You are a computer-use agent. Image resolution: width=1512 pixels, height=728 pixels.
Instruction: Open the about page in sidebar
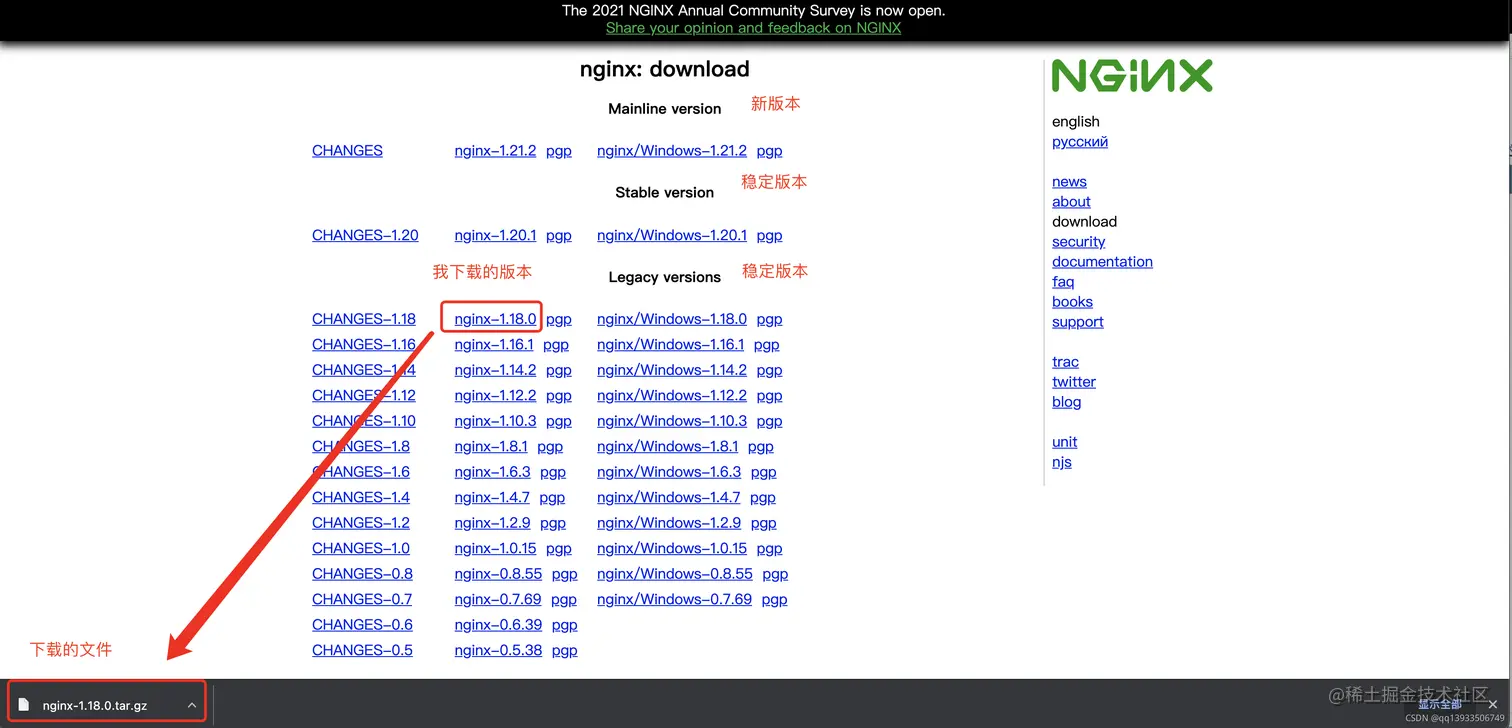[1071, 202]
